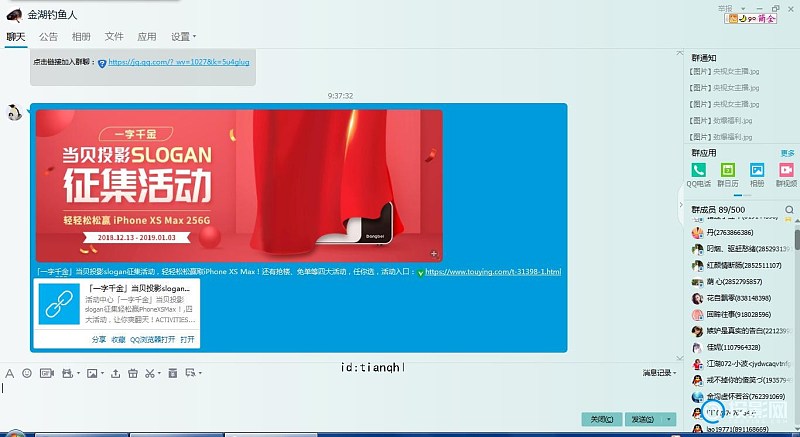
Task: Select member 红颜情断肠(2852511107)
Action: pos(742,266)
